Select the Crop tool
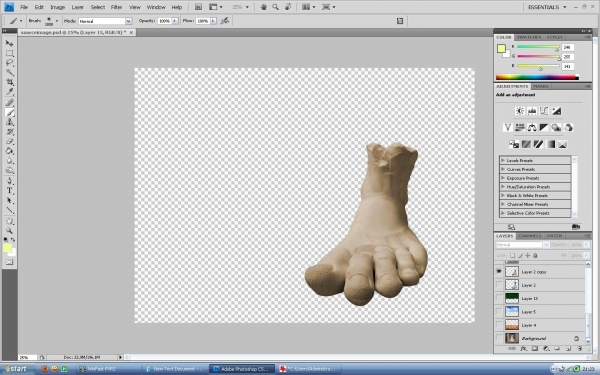The image size is (600, 375). (x=10, y=82)
